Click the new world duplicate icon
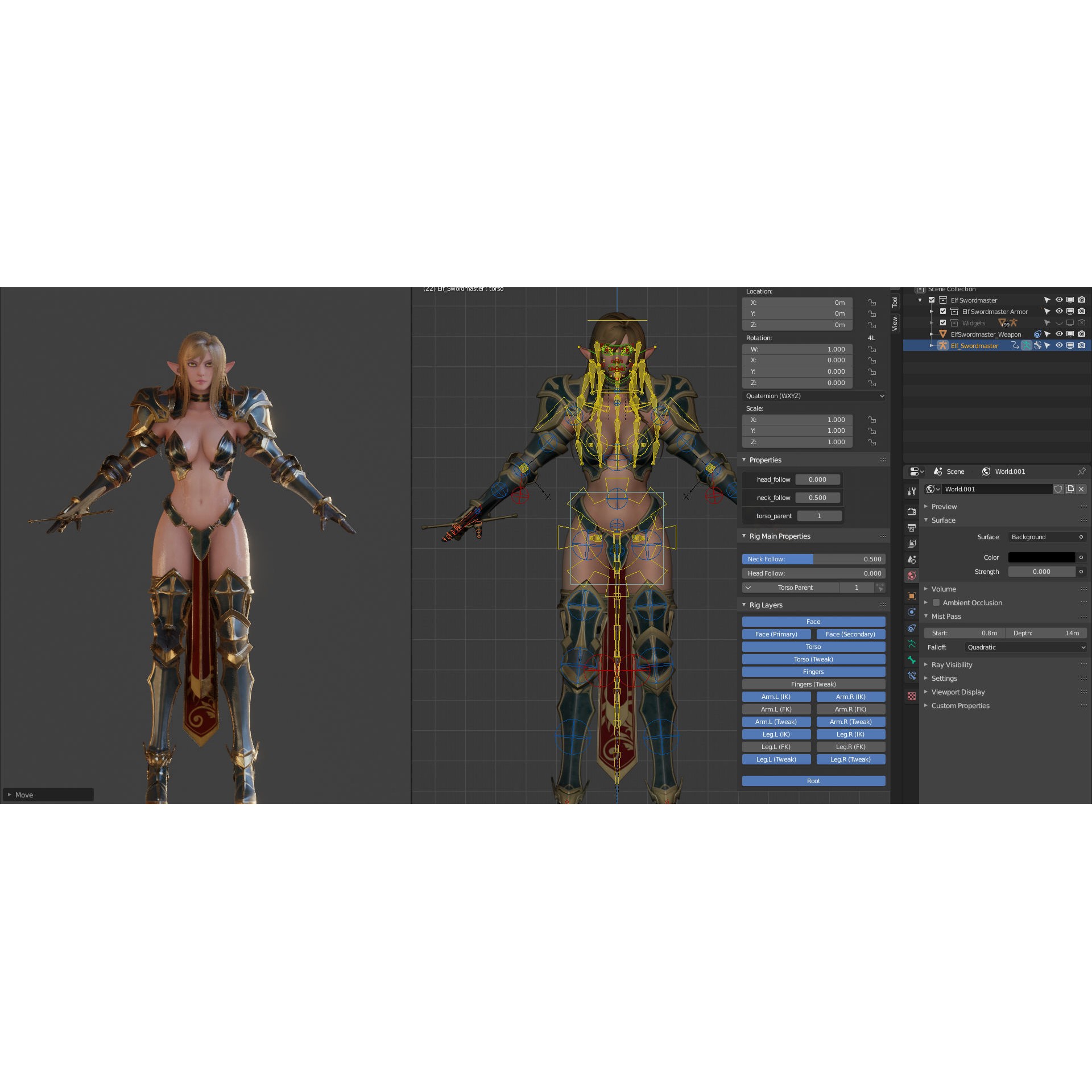 1070,489
